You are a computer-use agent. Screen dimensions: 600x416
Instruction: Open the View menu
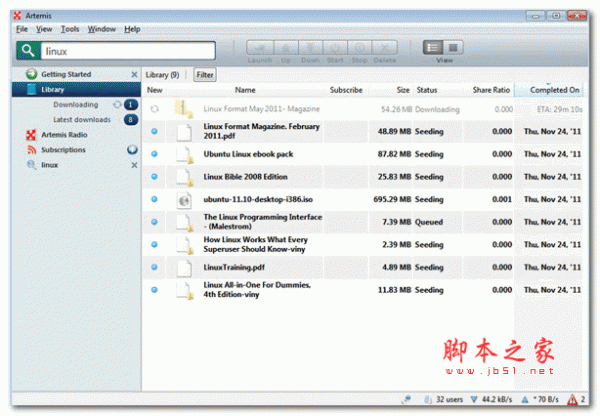(x=44, y=29)
